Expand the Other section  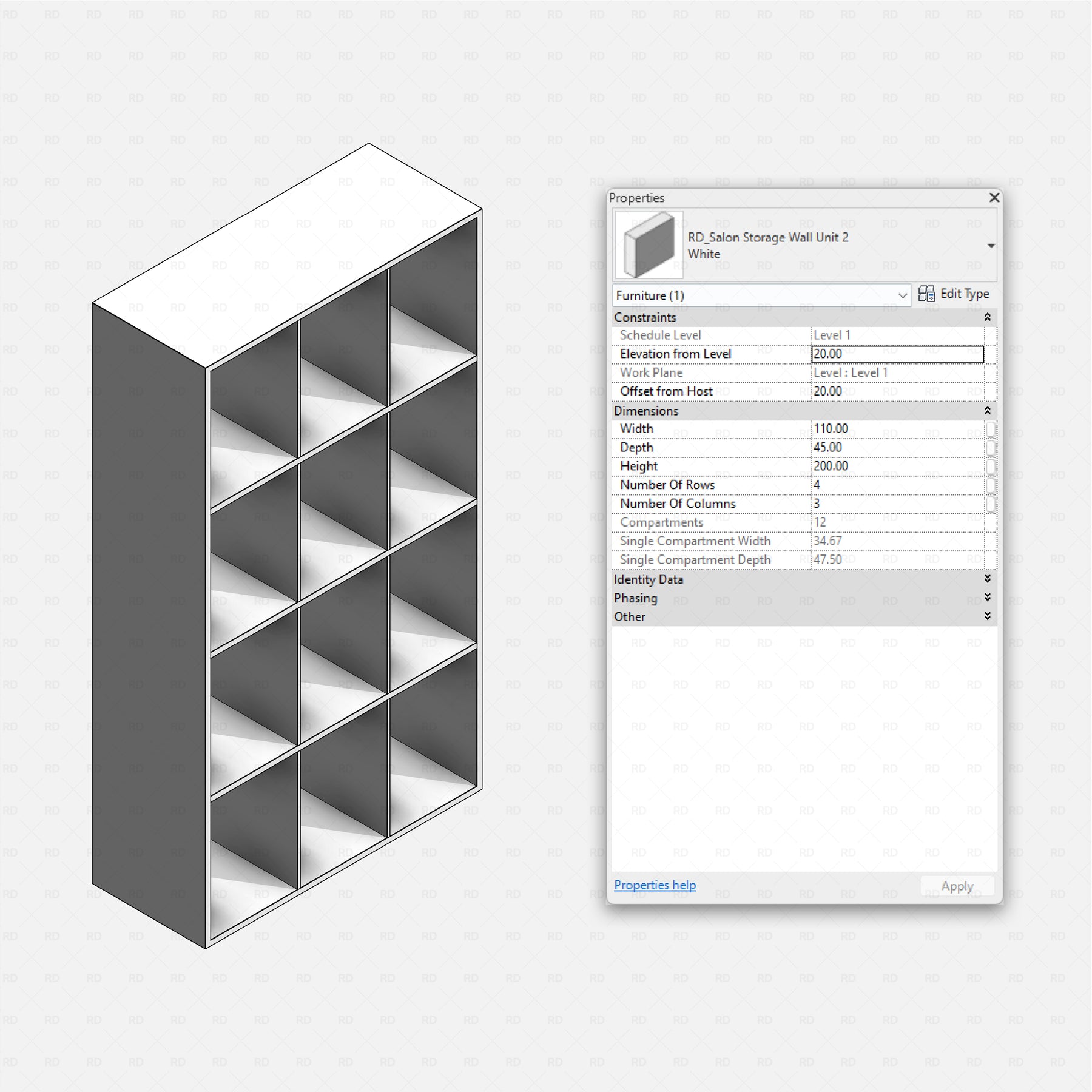point(987,616)
